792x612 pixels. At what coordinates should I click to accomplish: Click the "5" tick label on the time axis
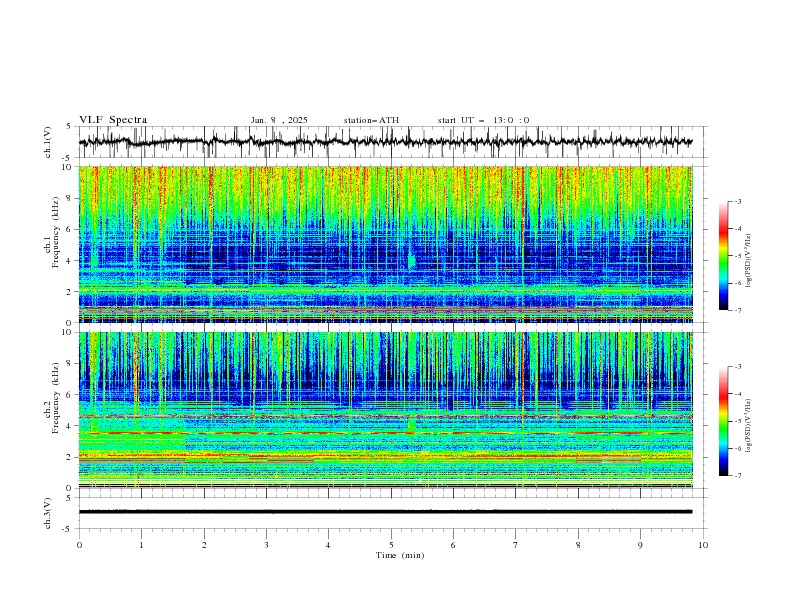pos(391,545)
